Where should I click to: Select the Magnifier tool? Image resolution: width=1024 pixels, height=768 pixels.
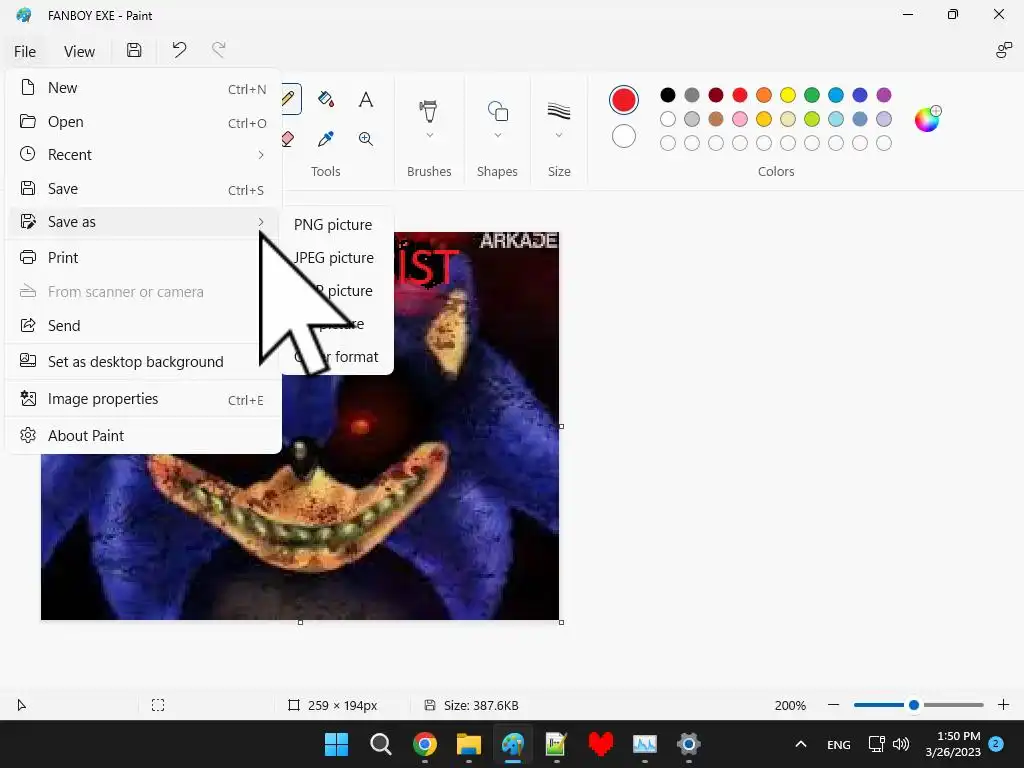tap(366, 138)
